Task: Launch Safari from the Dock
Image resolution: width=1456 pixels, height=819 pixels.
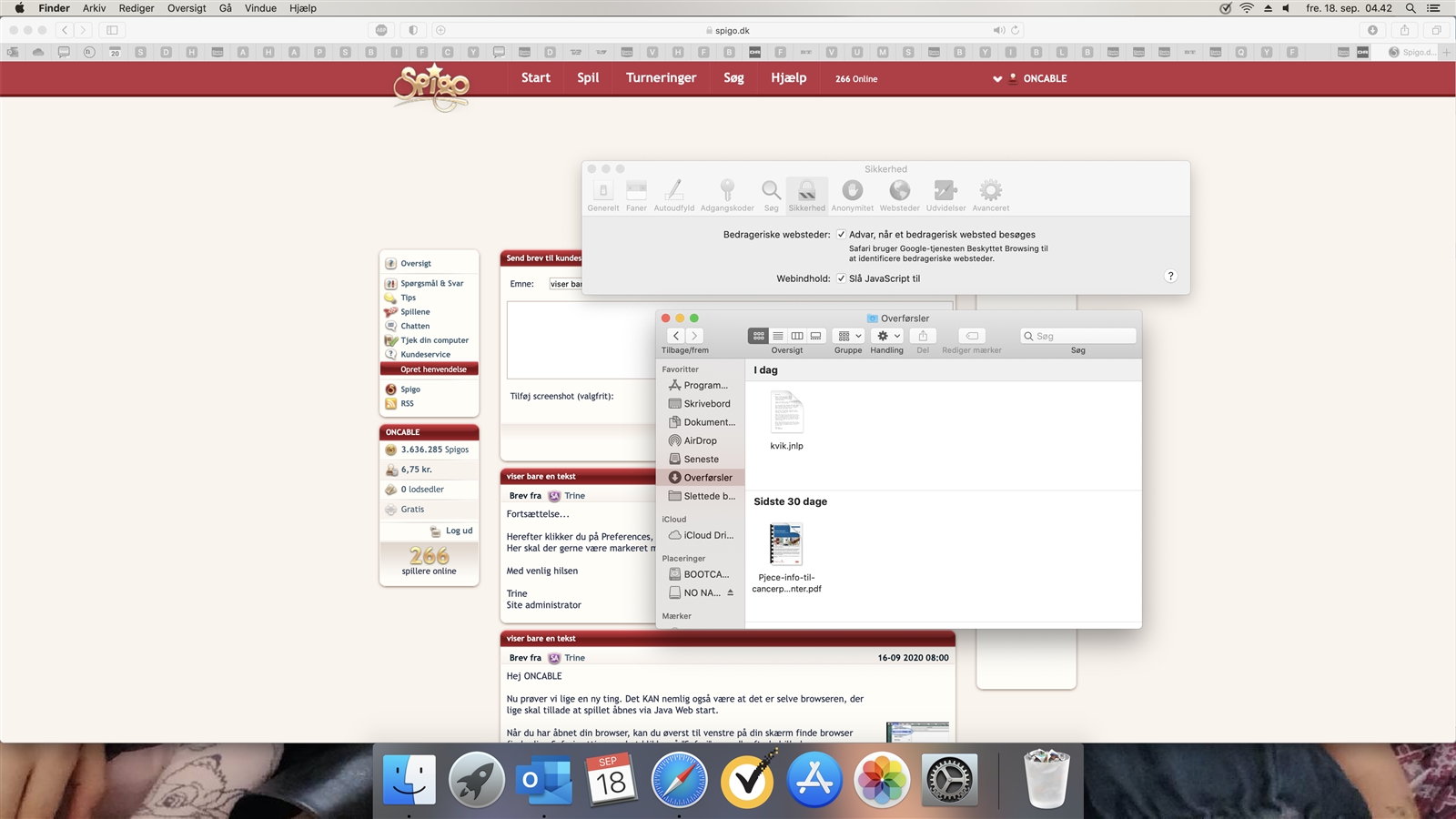Action: (x=679, y=781)
